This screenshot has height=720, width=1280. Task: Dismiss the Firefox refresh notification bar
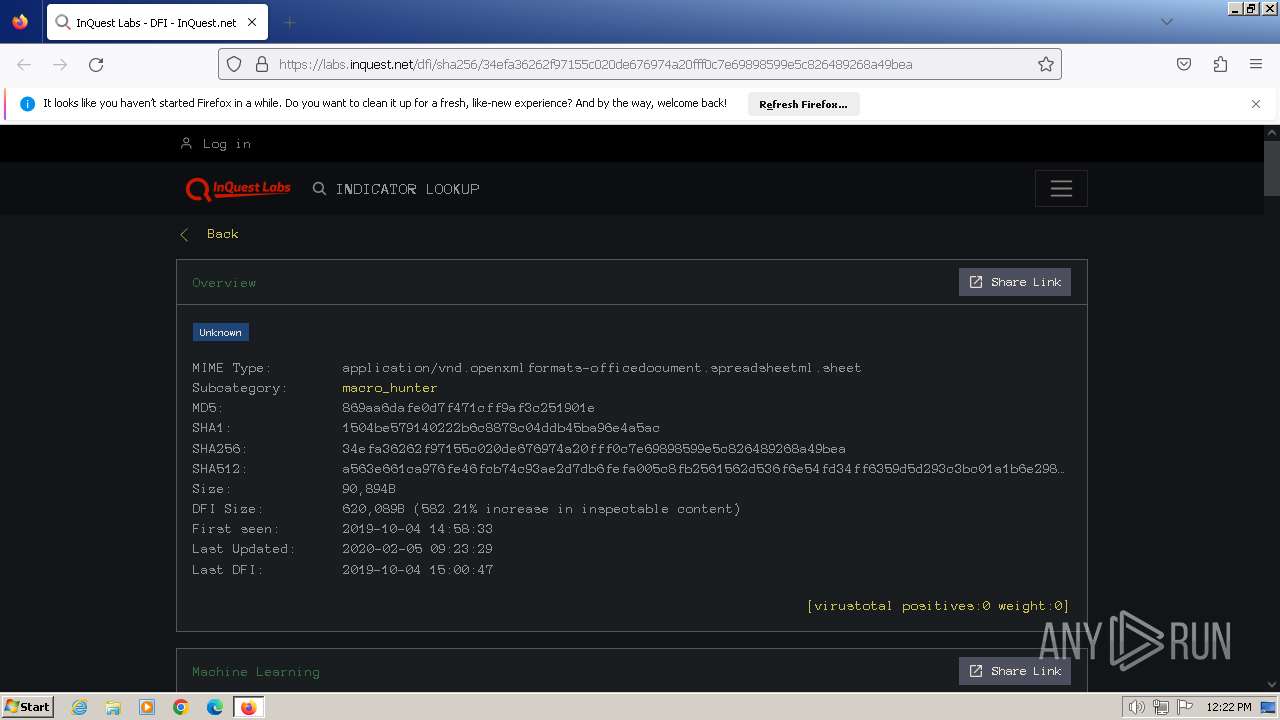pyautogui.click(x=1256, y=104)
